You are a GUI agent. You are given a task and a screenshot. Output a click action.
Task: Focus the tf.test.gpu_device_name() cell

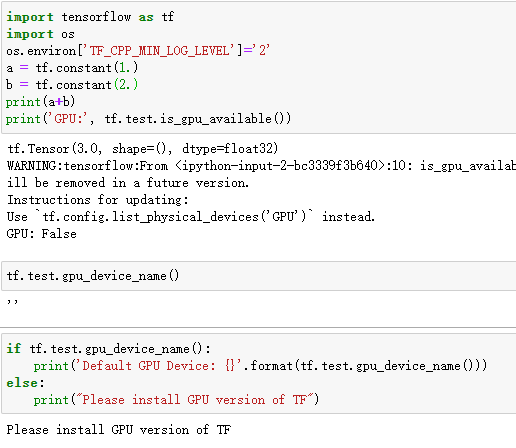[x=259, y=276]
